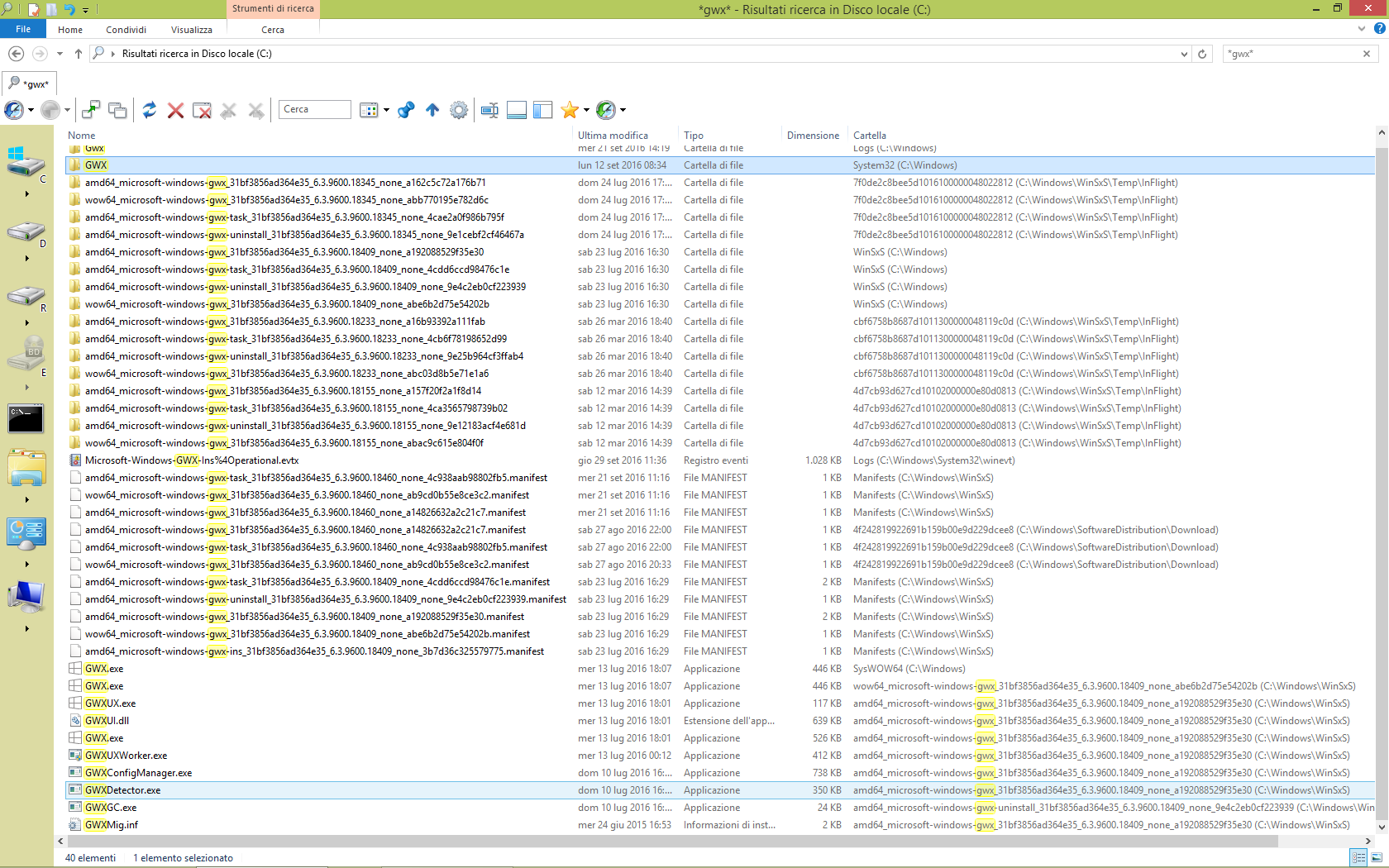Open the Computer monitor sidebar icon
Image resolution: width=1389 pixels, height=868 pixels.
(26, 597)
